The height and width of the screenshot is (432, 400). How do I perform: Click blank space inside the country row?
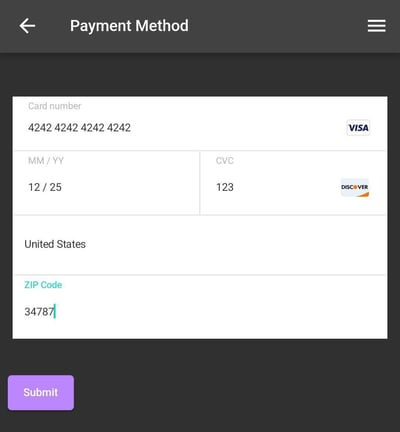pyautogui.click(x=233, y=245)
